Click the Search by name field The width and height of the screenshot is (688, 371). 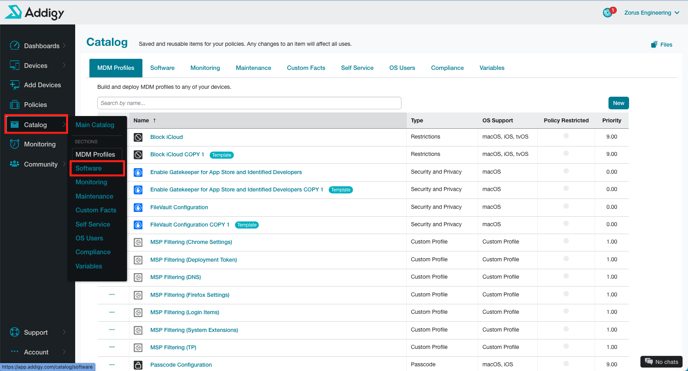[x=249, y=103]
